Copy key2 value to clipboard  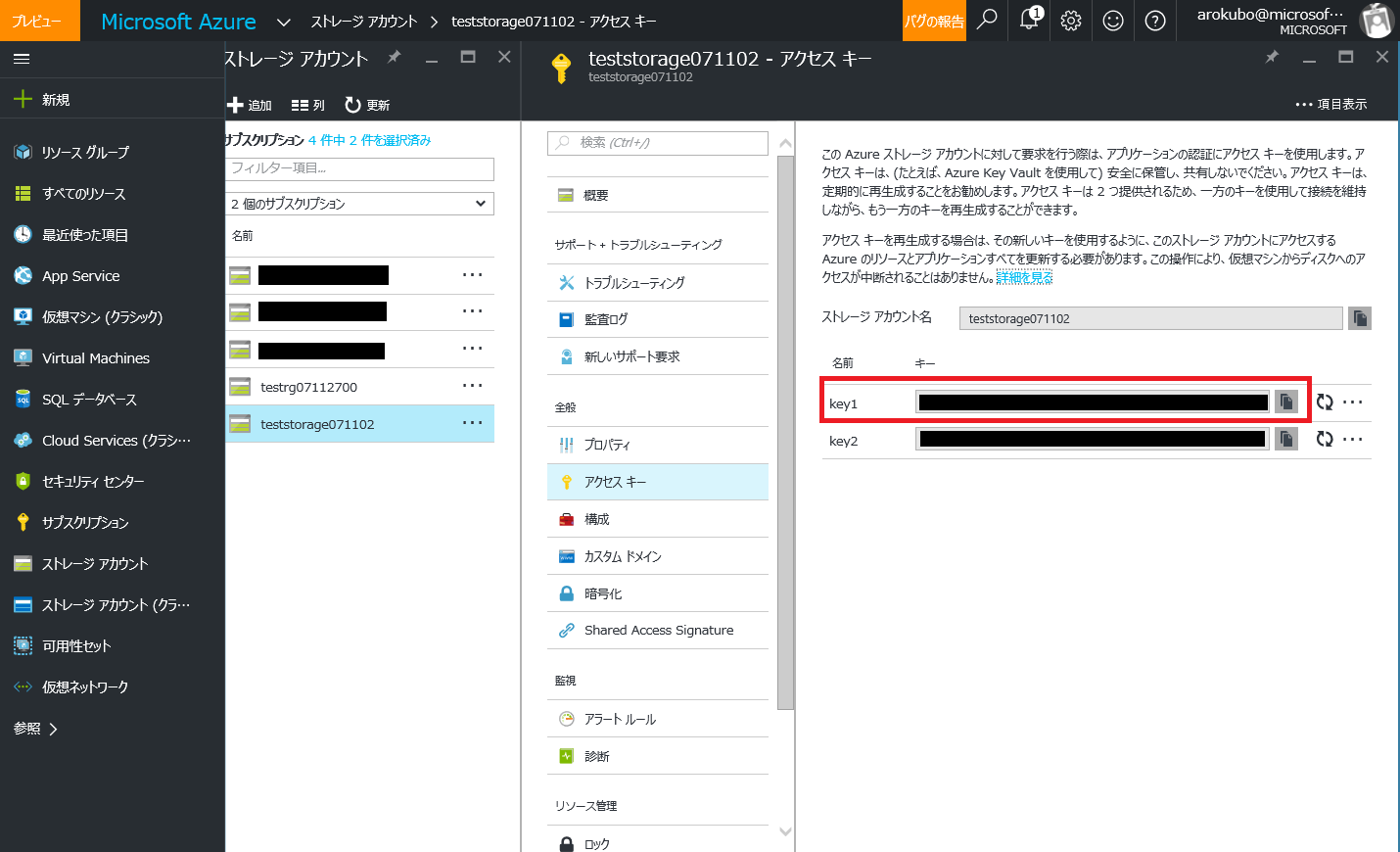tap(1286, 439)
